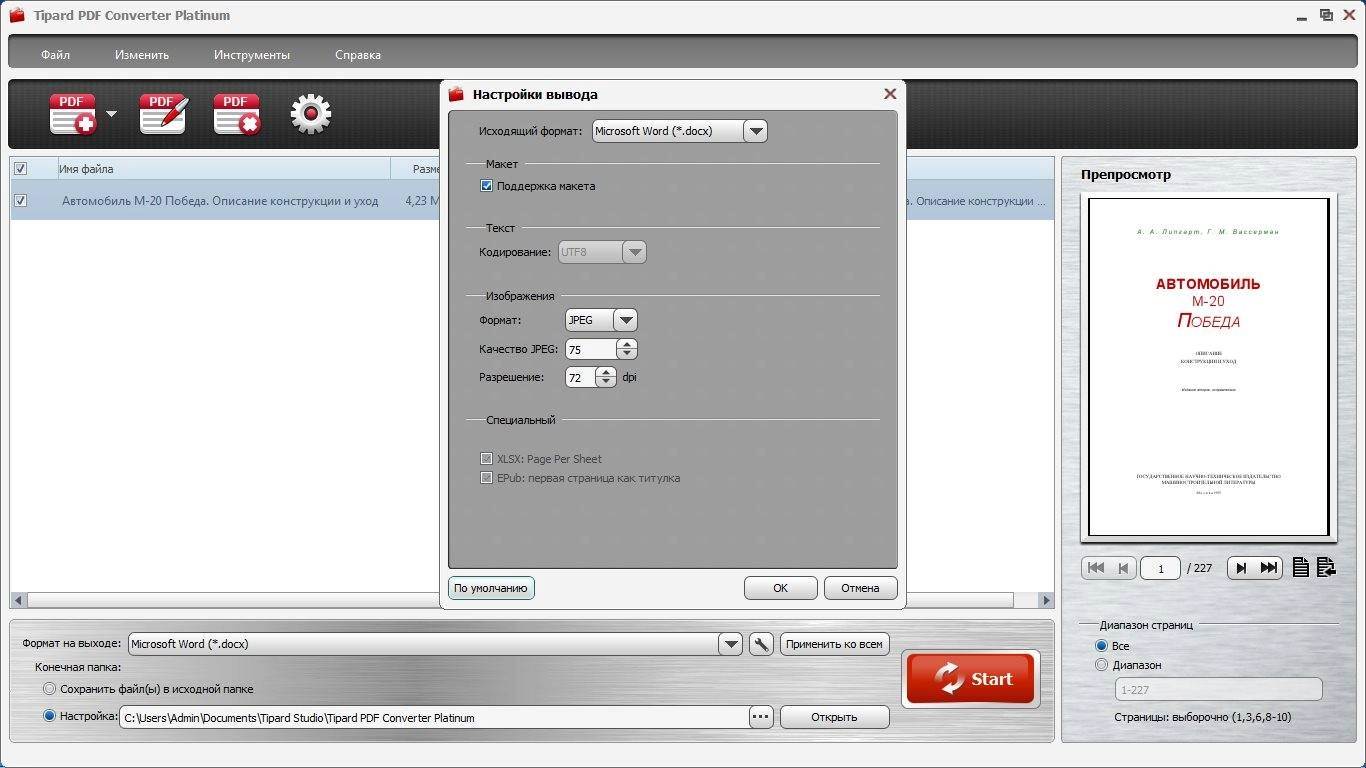The image size is (1366, 768).
Task: Click the Качество JPEG value field
Action: pos(591,350)
